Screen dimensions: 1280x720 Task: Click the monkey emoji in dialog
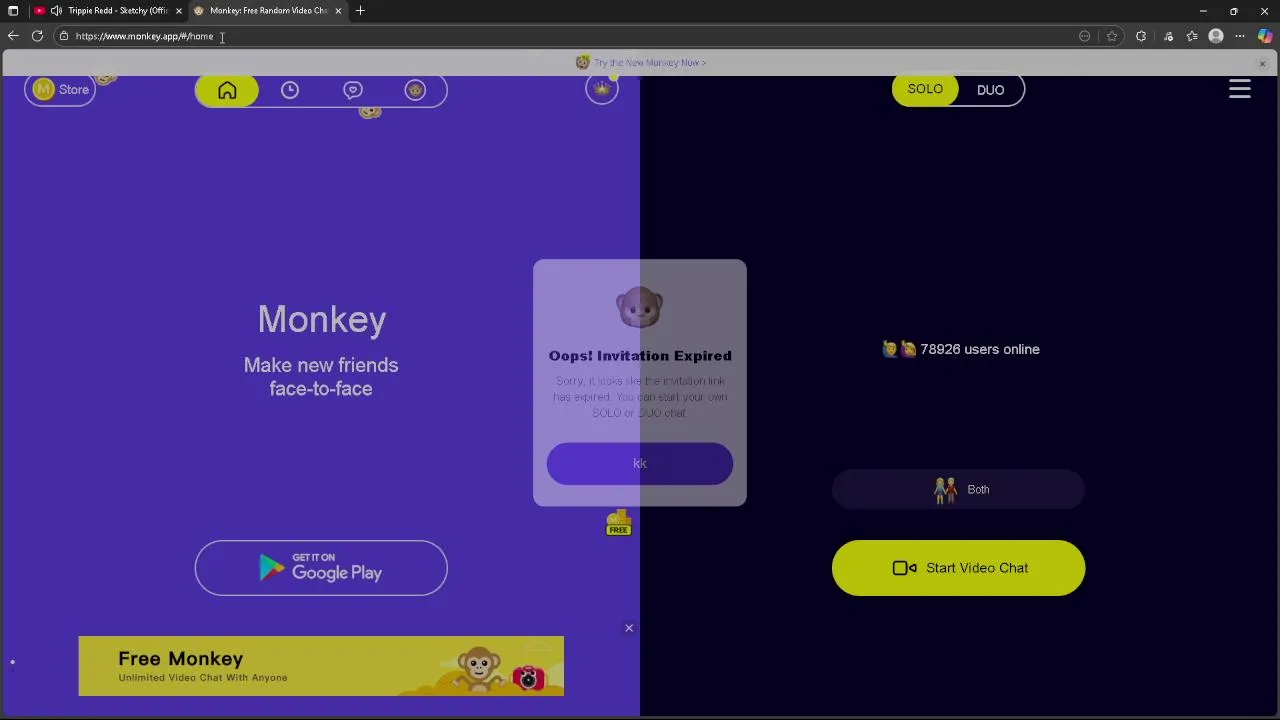coord(640,307)
